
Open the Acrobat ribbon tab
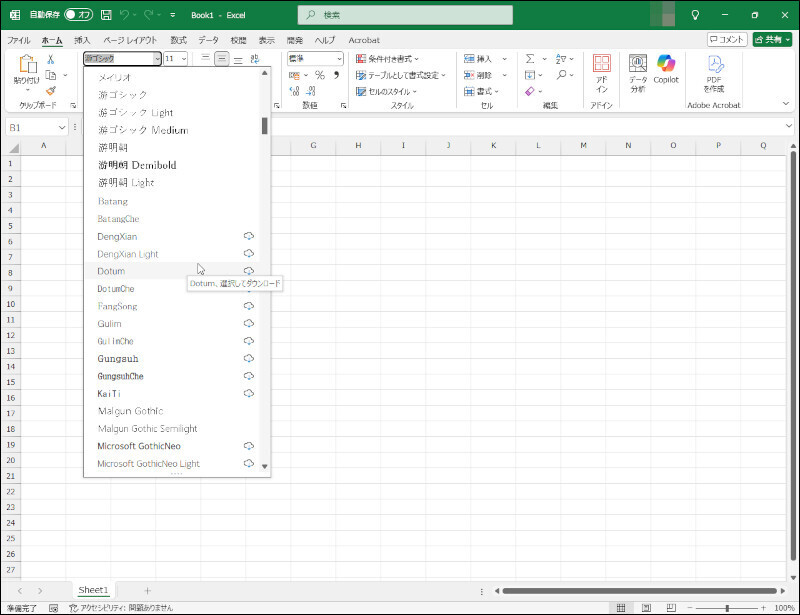click(364, 40)
